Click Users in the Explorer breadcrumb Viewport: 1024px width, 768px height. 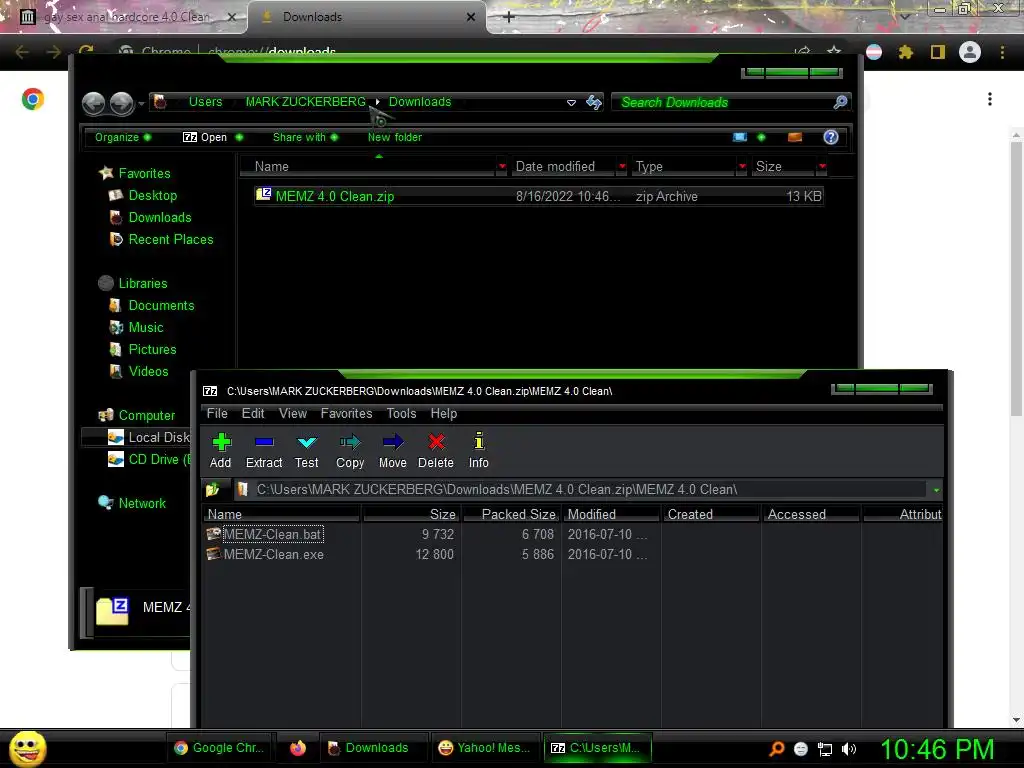pyautogui.click(x=205, y=102)
